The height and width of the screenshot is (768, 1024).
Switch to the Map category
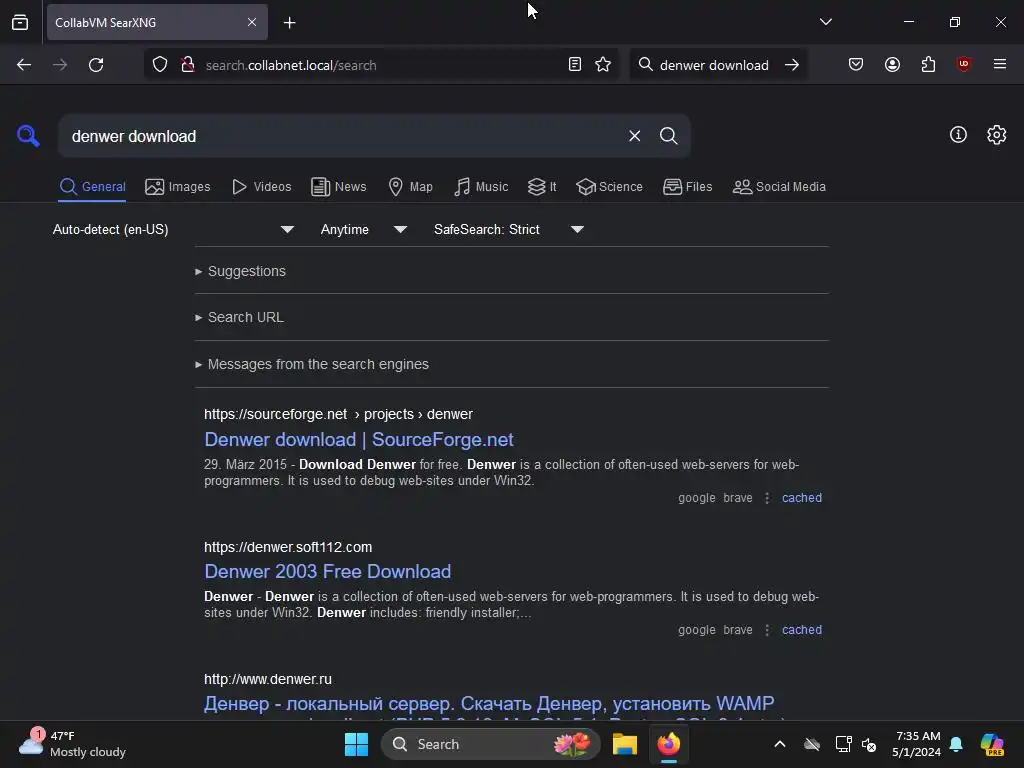[410, 187]
